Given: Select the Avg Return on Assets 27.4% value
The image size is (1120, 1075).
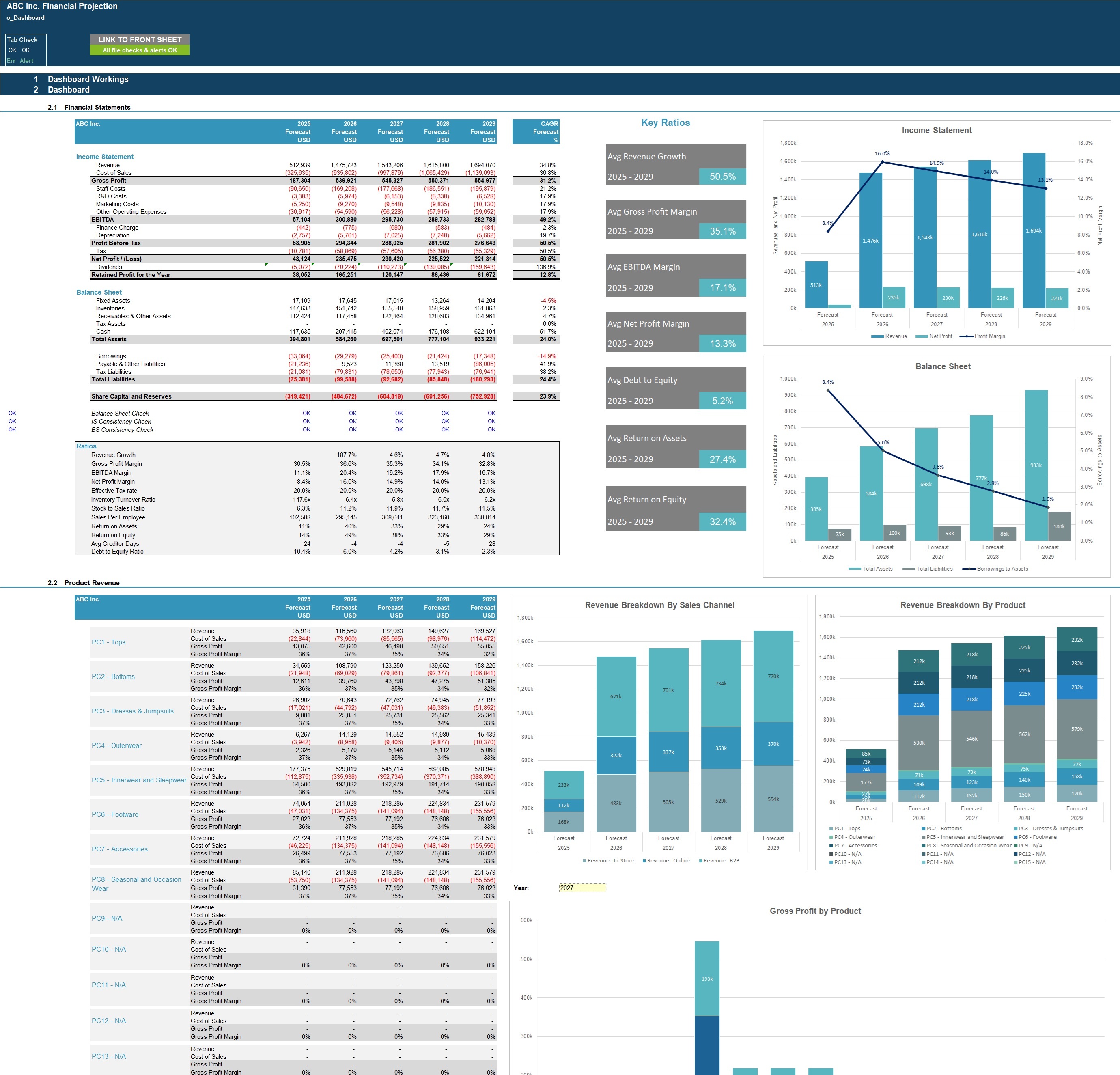Looking at the screenshot, I should 722,459.
